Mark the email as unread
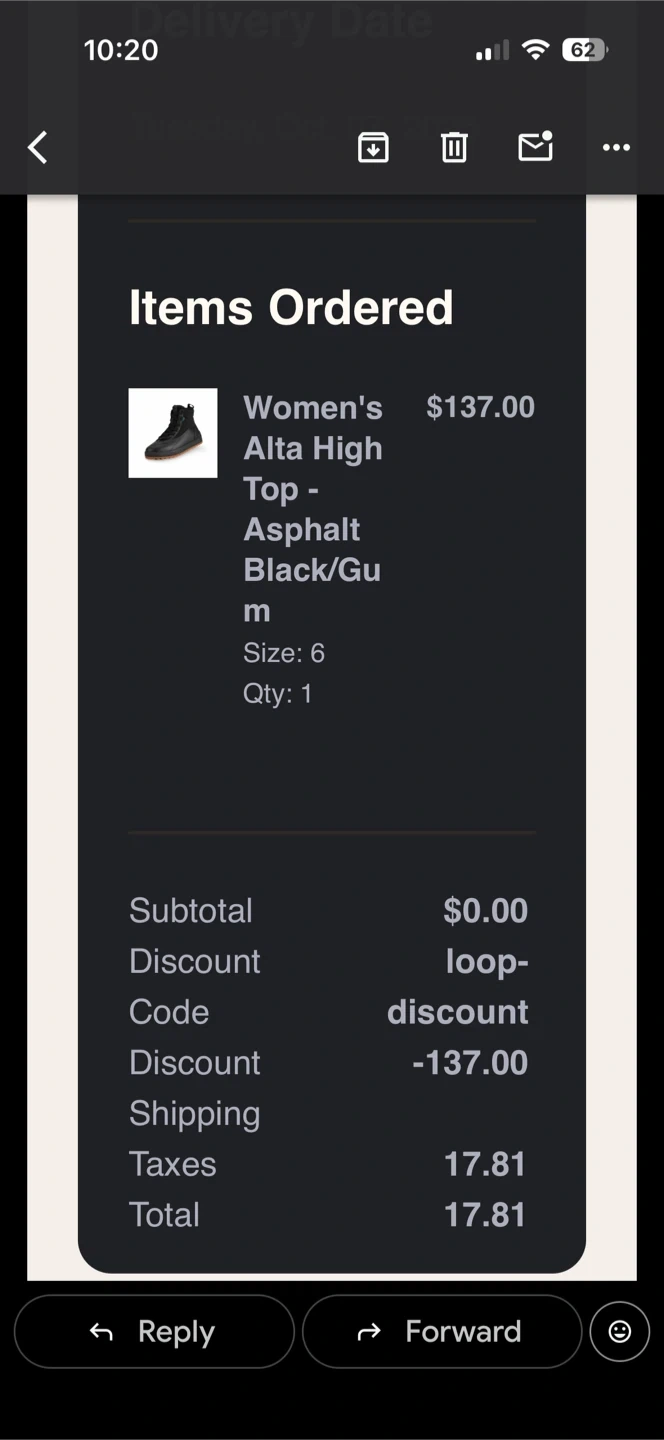Screen dimensions: 664x1440 click(536, 147)
